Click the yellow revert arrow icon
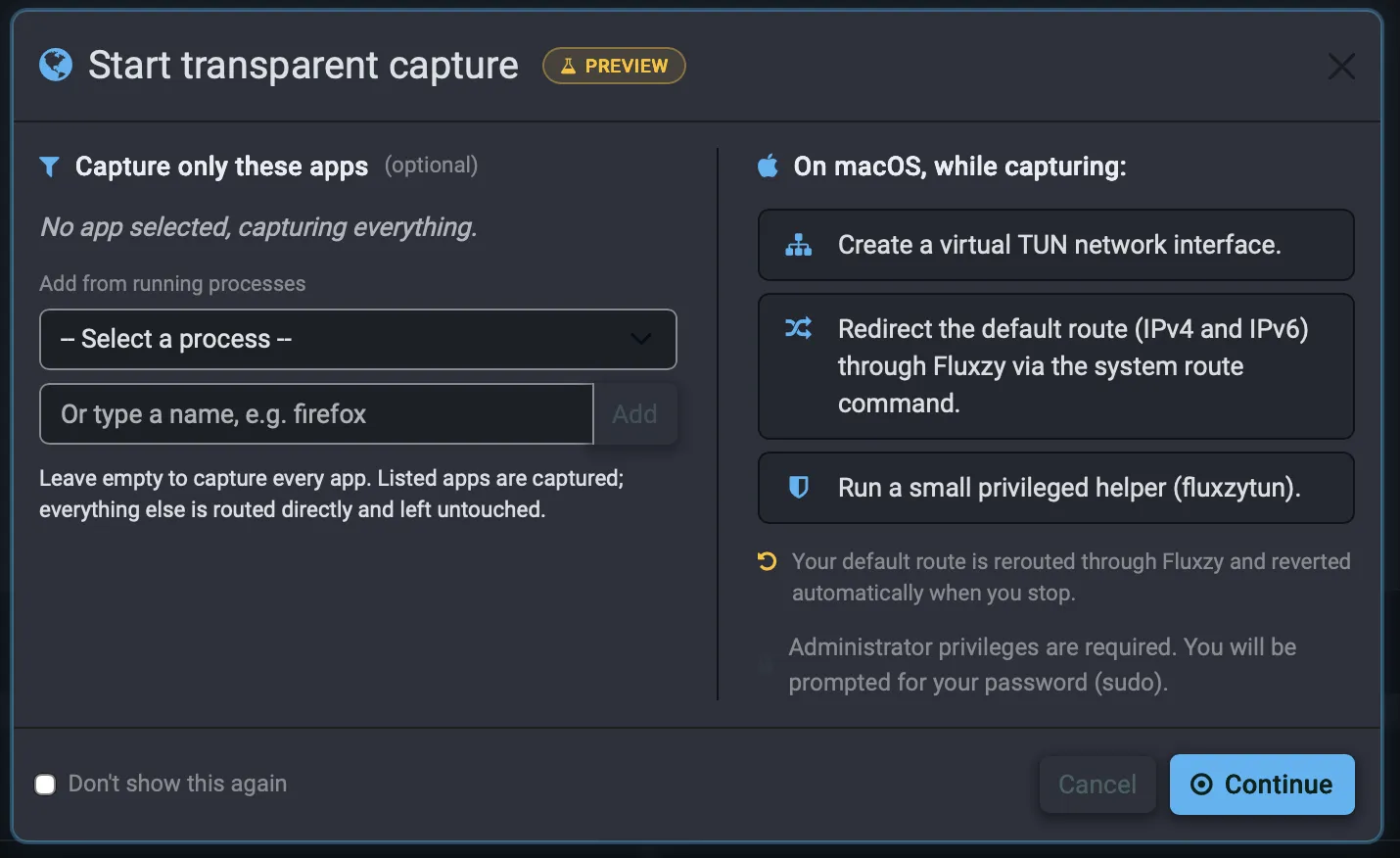The width and height of the screenshot is (1400, 858). pos(768,561)
